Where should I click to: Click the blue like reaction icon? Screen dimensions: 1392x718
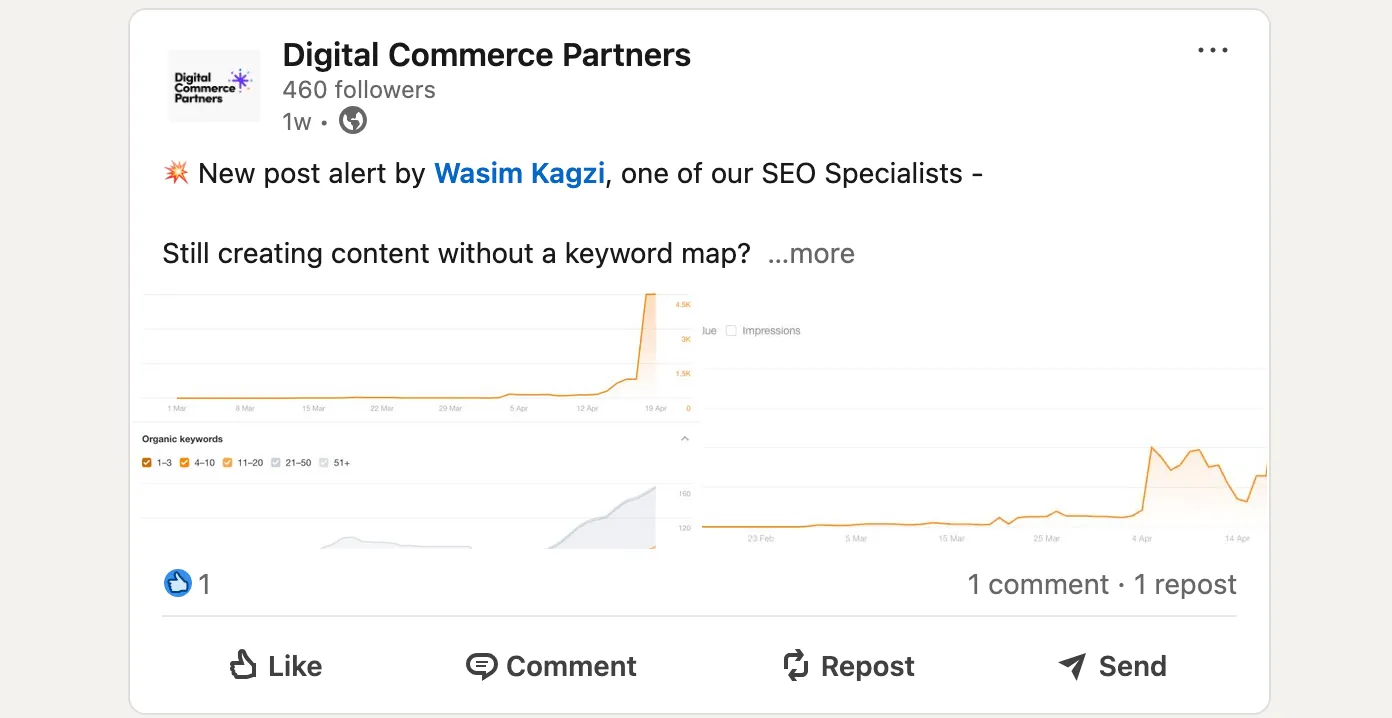pyautogui.click(x=177, y=583)
